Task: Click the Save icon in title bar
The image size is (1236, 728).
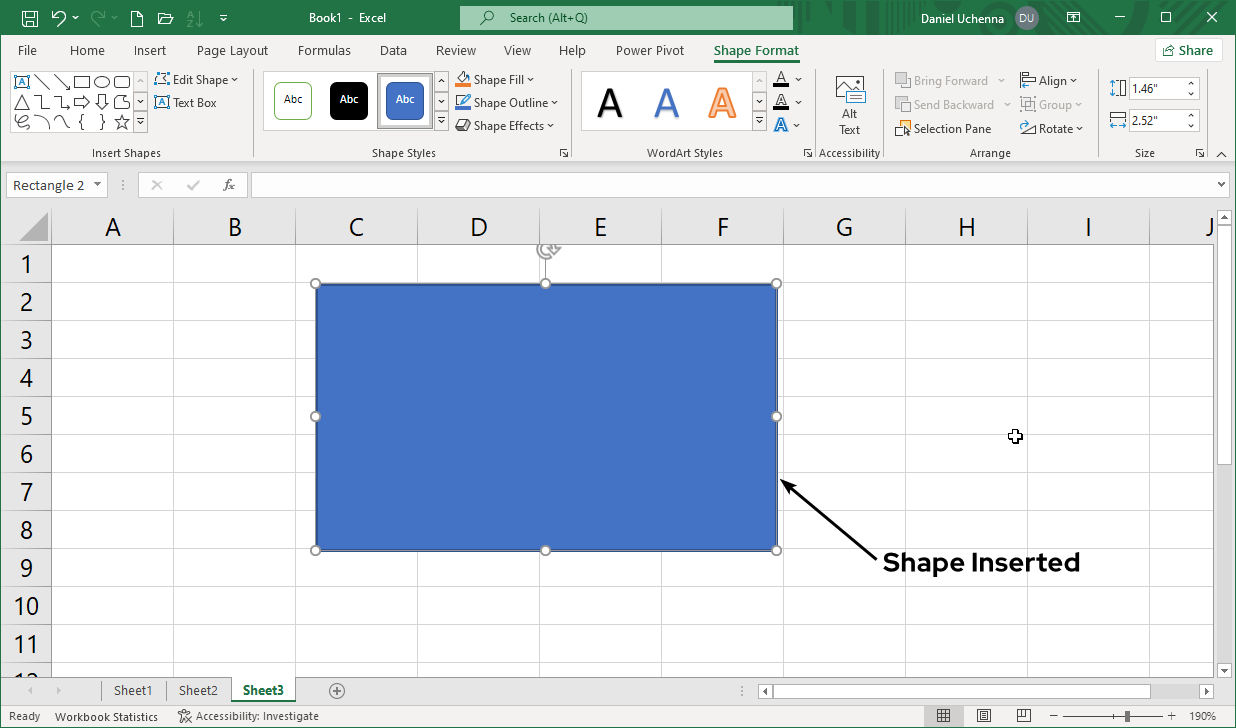Action: click(30, 18)
